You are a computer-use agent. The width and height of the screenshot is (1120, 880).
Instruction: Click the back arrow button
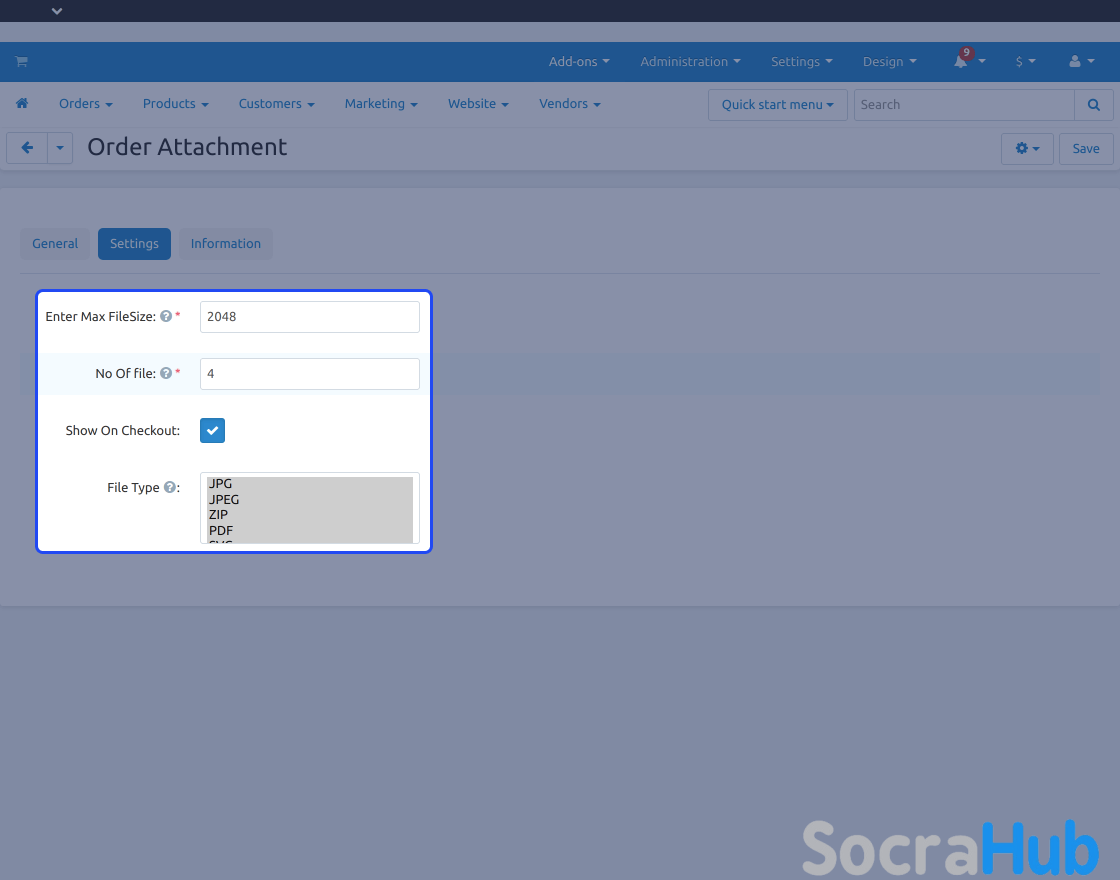click(x=27, y=149)
